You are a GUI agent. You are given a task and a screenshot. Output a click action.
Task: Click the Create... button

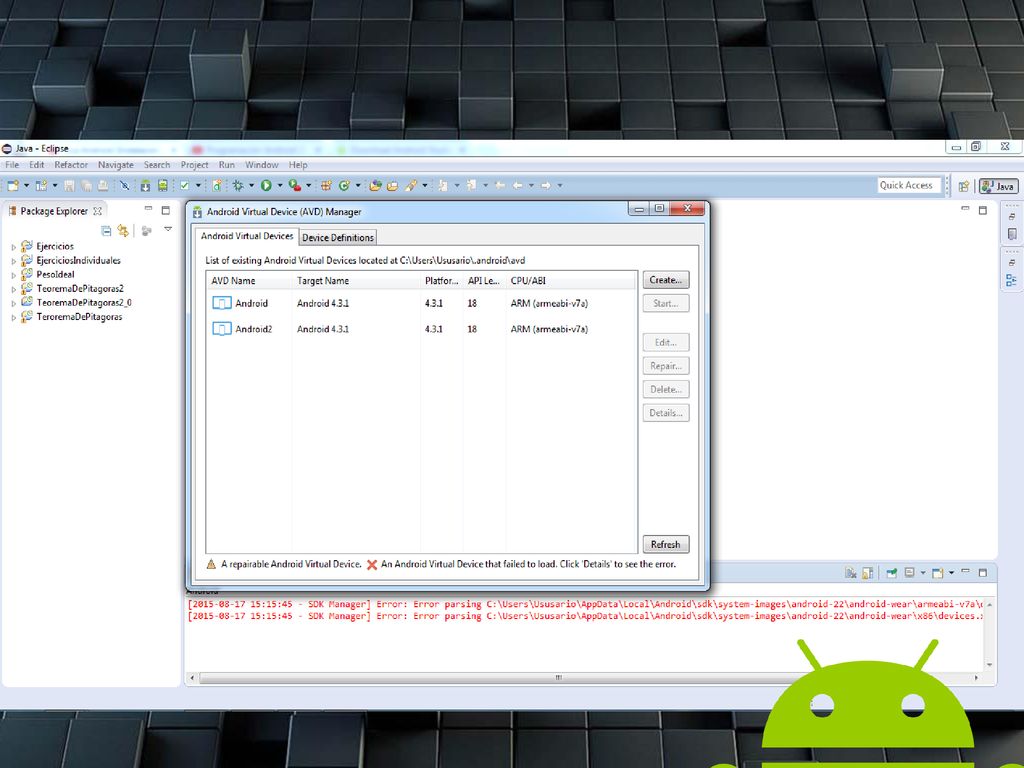665,280
